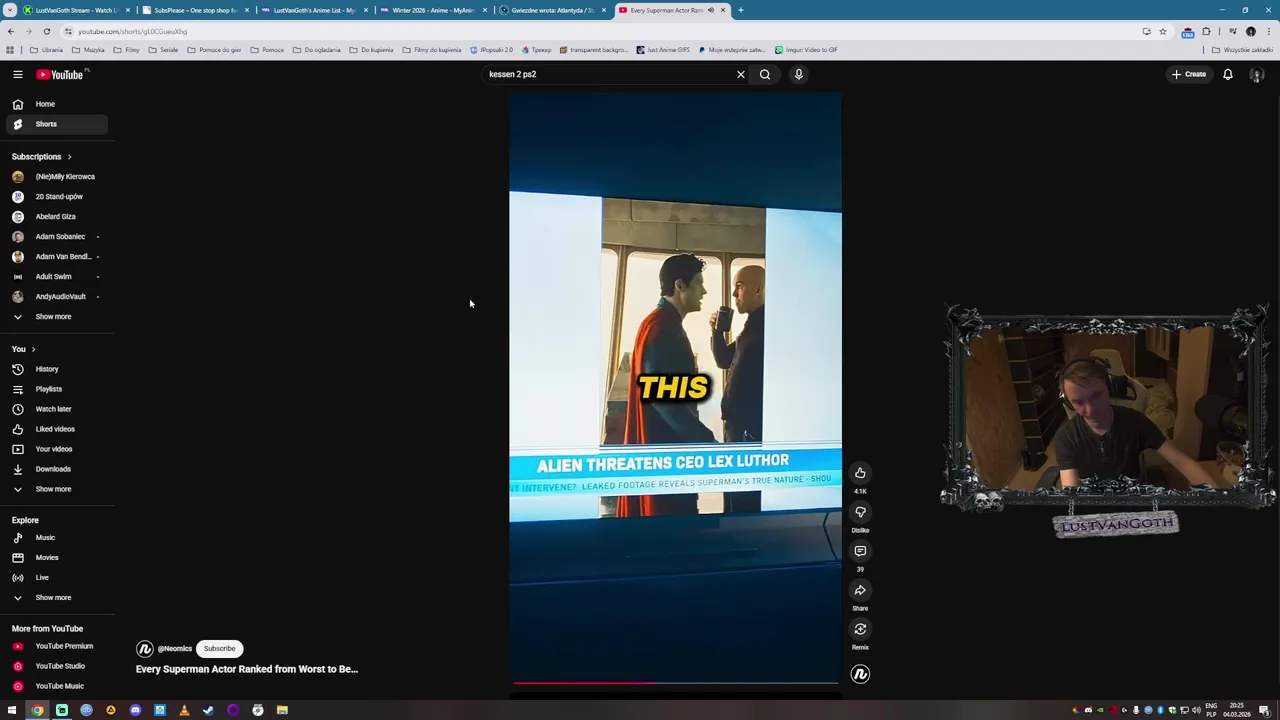Share this Short

(x=860, y=590)
